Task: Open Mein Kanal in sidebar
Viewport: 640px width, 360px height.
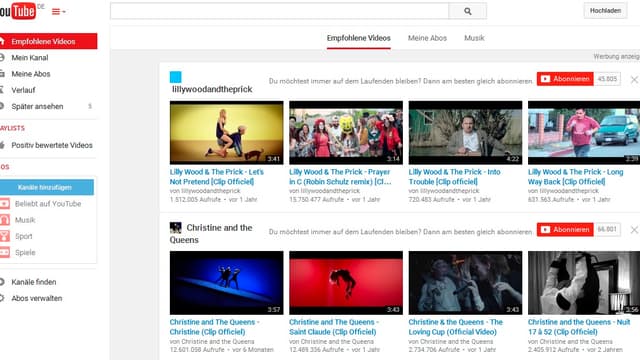Action: point(30,58)
